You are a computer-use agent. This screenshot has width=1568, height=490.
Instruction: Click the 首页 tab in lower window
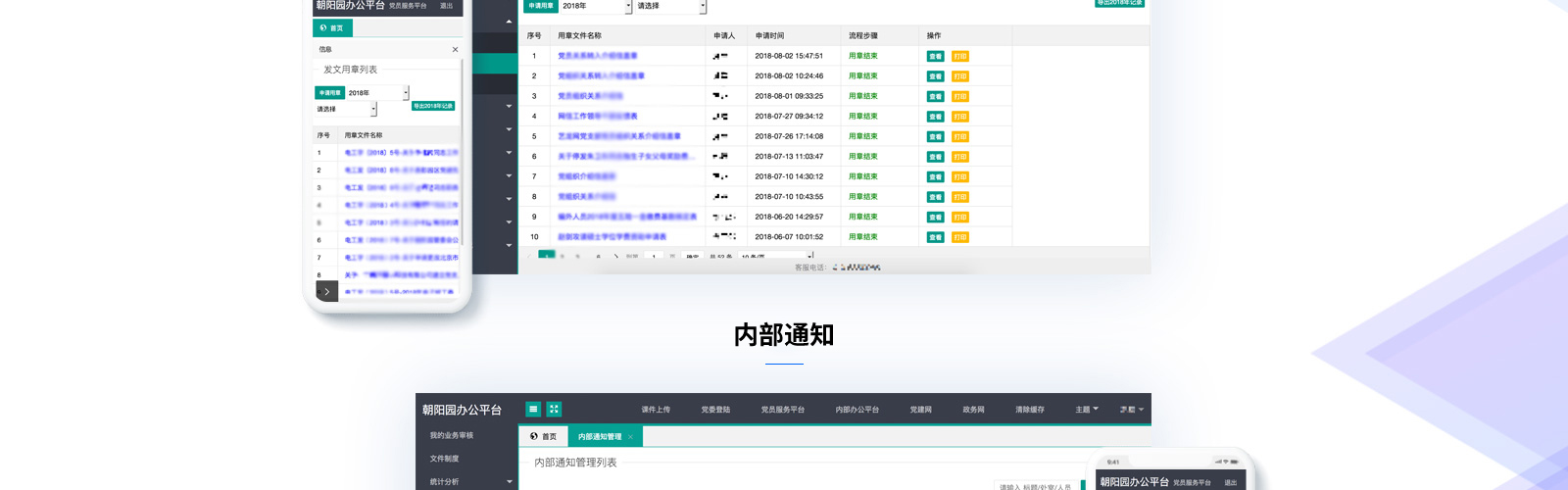pyautogui.click(x=543, y=437)
